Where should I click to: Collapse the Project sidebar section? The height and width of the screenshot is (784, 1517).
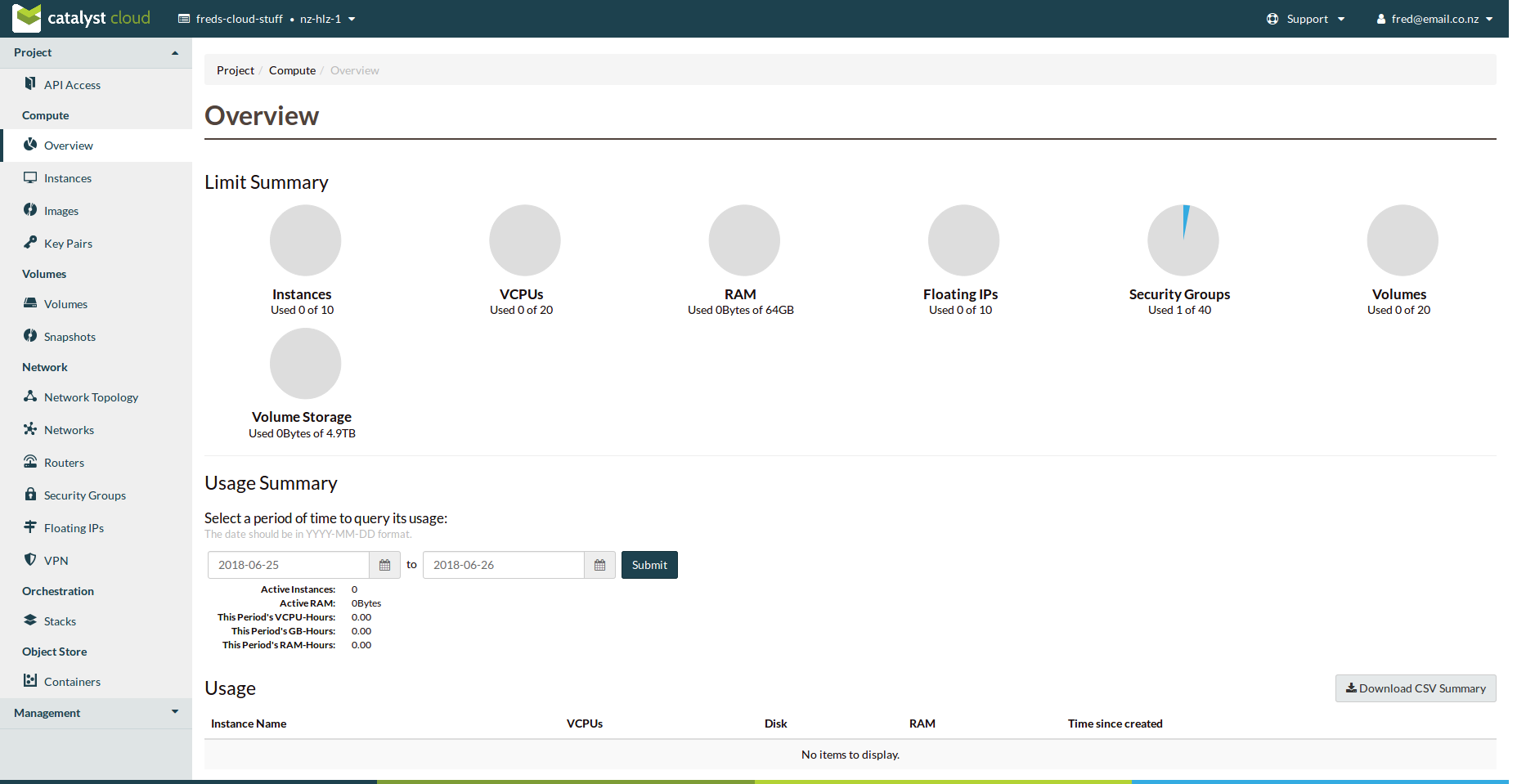(96, 52)
